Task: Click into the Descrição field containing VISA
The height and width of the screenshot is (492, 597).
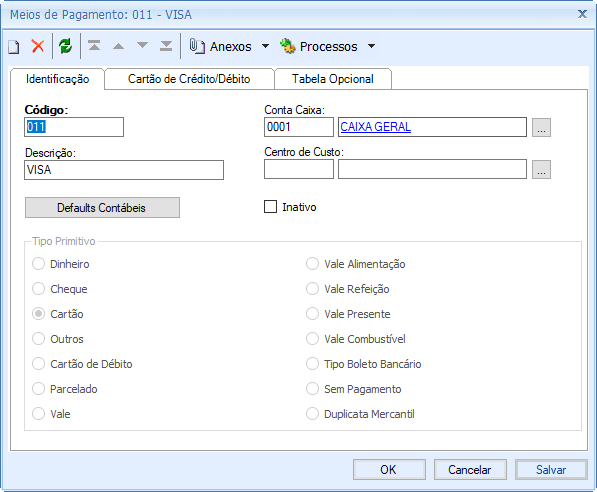Action: [124, 170]
